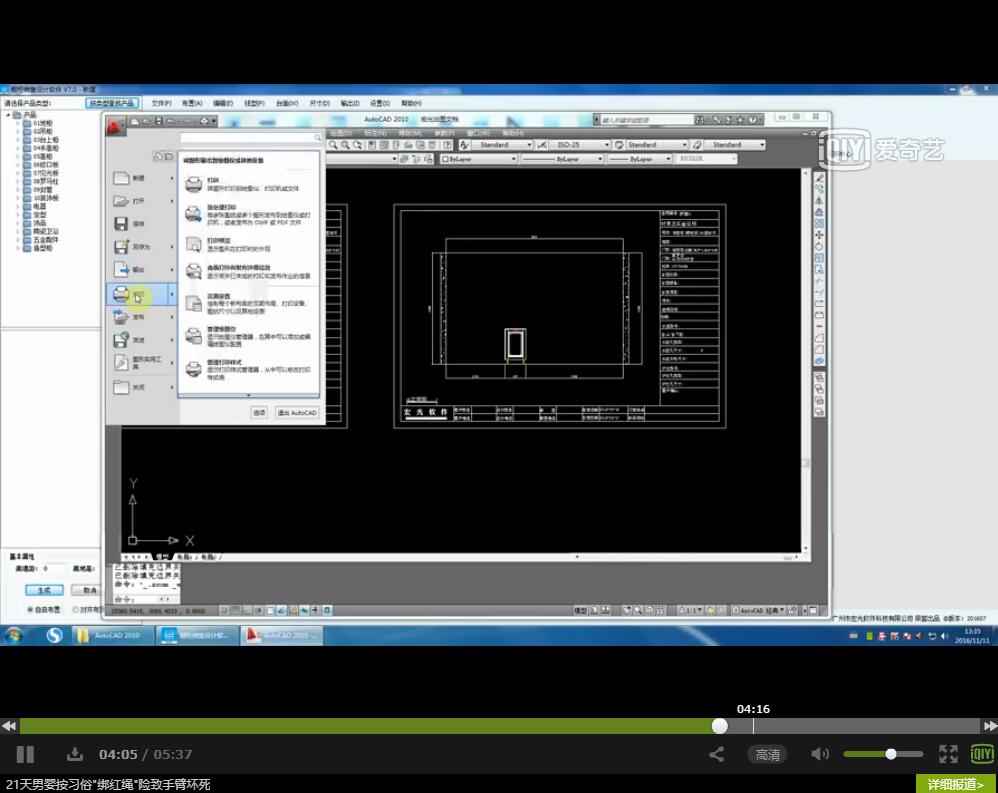Click the fast-forward double-arrow icon
Image resolution: width=998 pixels, height=793 pixels.
990,726
